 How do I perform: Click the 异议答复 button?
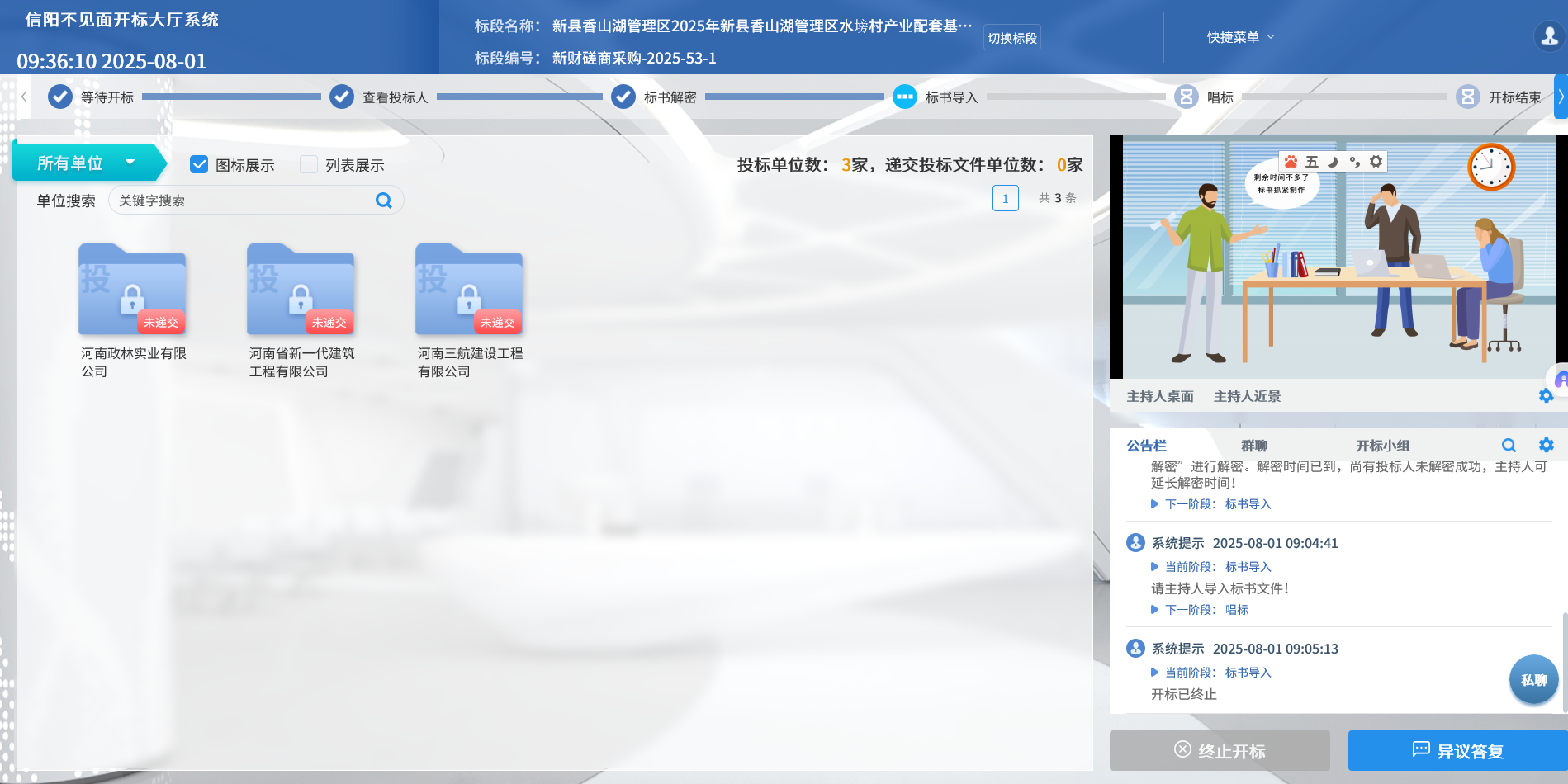1457,751
